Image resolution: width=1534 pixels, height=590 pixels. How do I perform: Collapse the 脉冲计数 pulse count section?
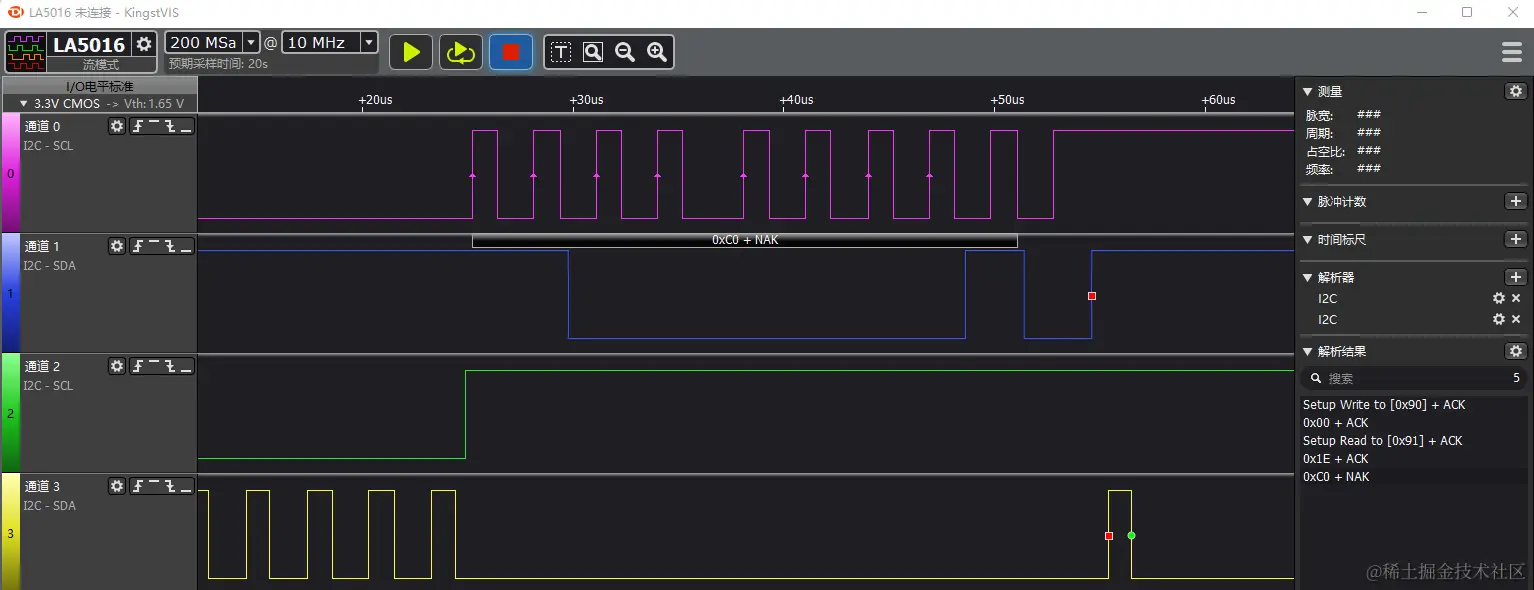(x=1307, y=202)
